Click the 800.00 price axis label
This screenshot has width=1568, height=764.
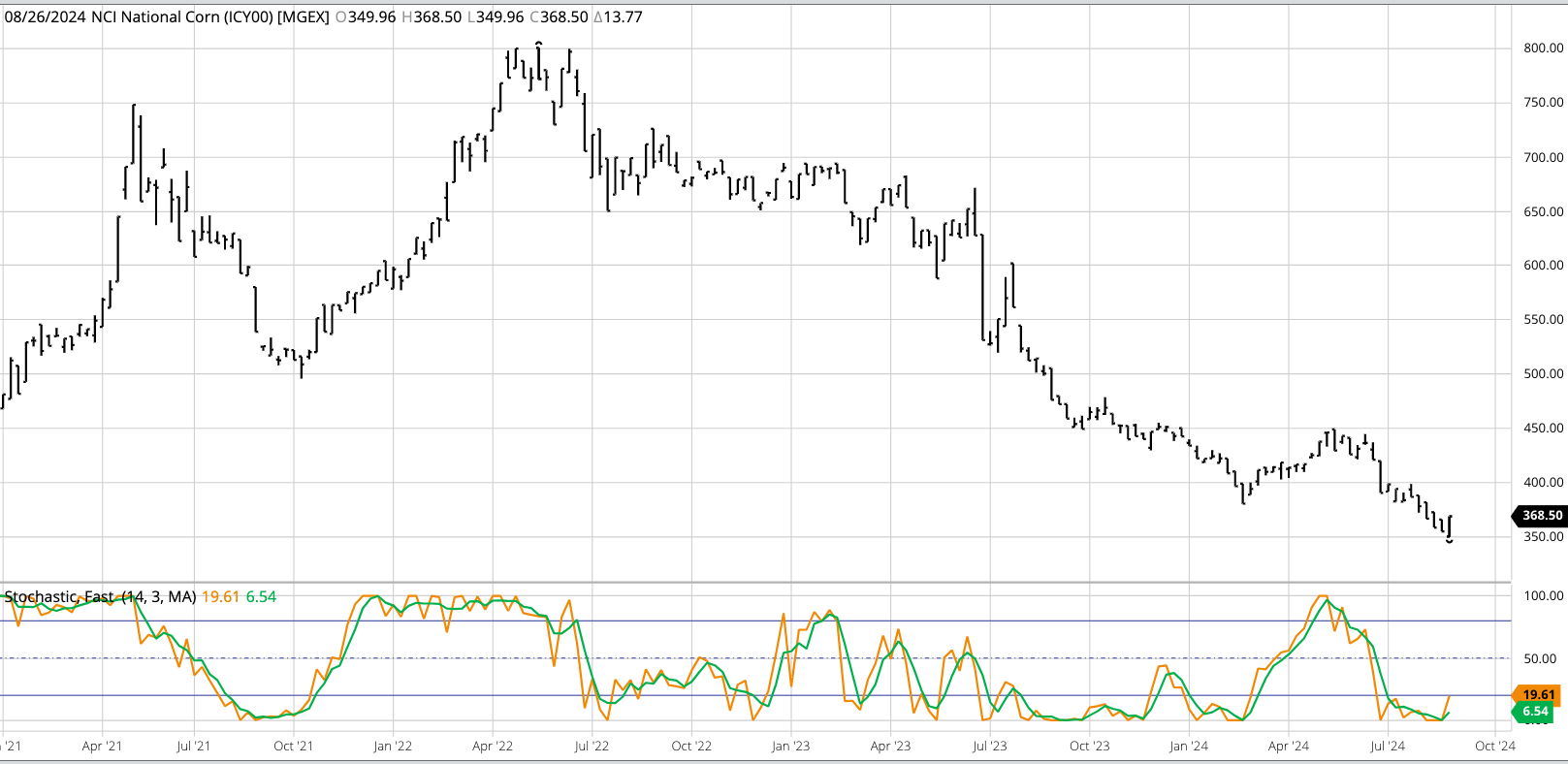click(x=1543, y=48)
